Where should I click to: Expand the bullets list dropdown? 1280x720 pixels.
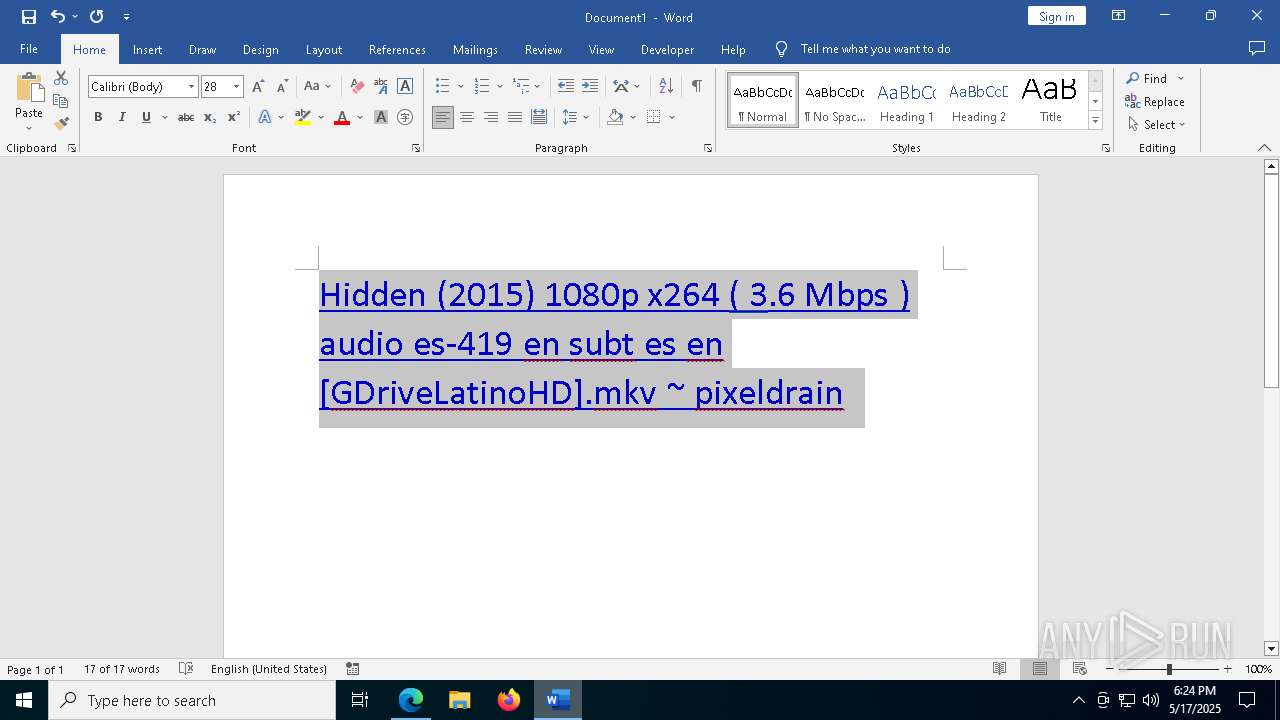460,87
